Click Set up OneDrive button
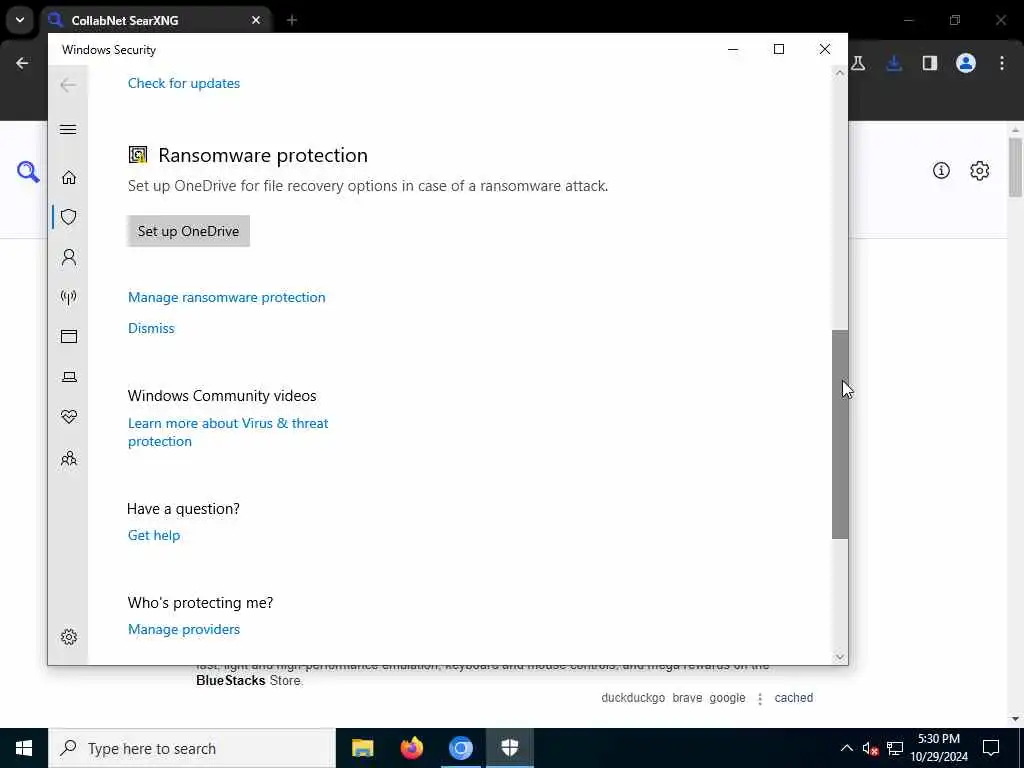The height and width of the screenshot is (768, 1024). pos(188,231)
